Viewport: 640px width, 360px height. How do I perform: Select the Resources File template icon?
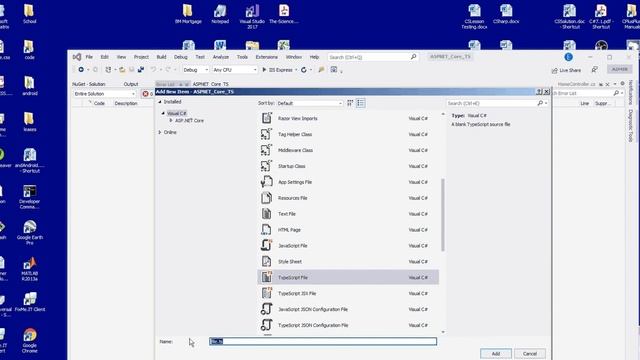click(267, 198)
